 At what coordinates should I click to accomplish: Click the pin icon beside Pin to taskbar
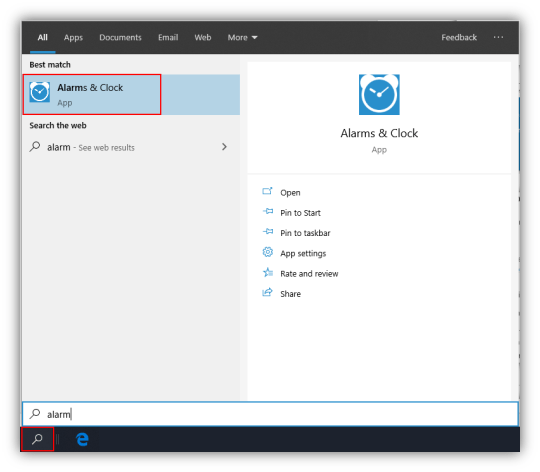click(x=268, y=232)
